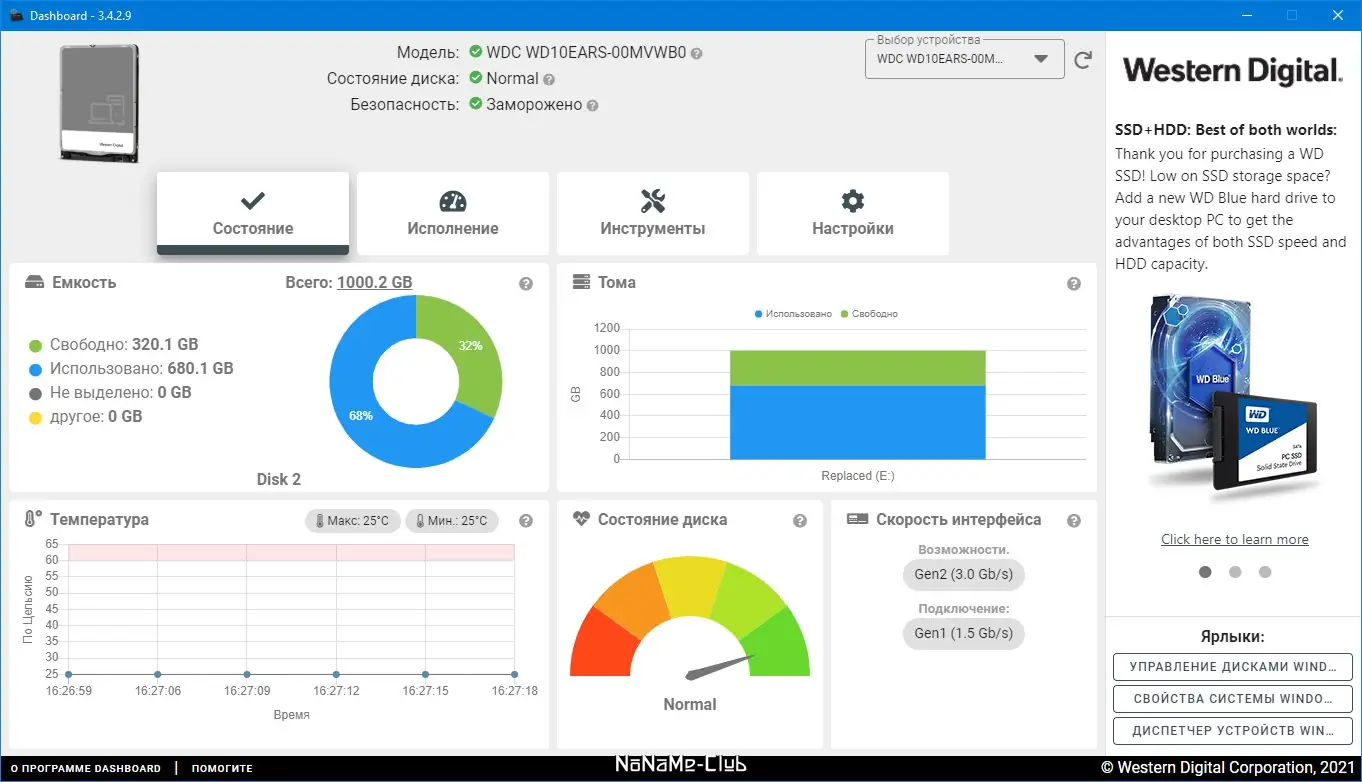
Task: Switch to the Состояние tab
Action: 253,213
